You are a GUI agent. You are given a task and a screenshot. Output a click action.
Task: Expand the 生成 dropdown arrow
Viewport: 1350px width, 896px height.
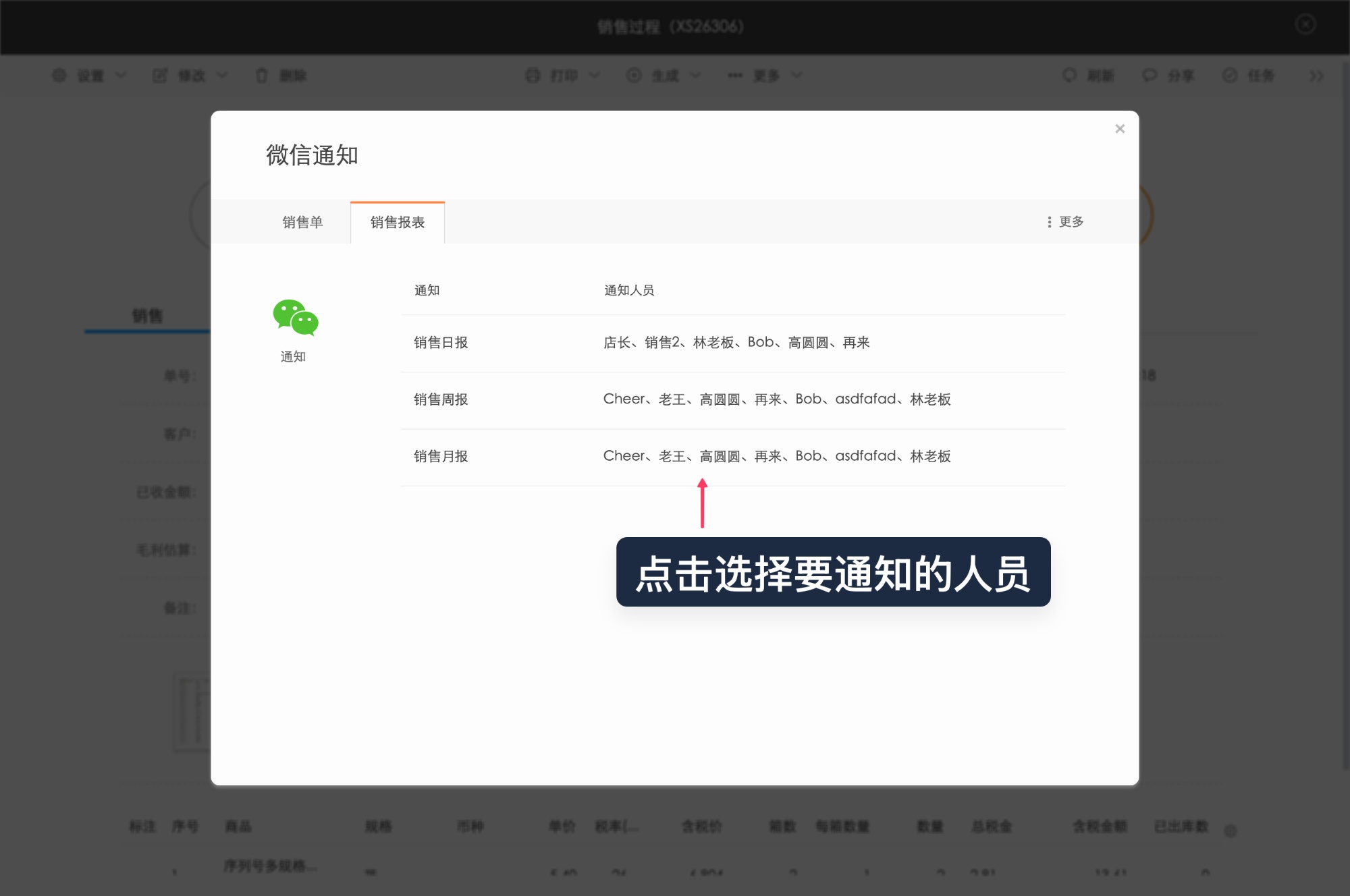pyautogui.click(x=696, y=76)
